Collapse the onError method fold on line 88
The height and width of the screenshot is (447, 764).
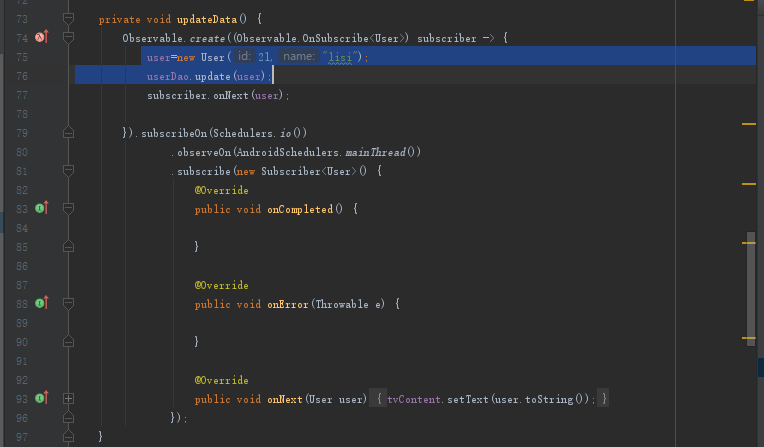68,304
